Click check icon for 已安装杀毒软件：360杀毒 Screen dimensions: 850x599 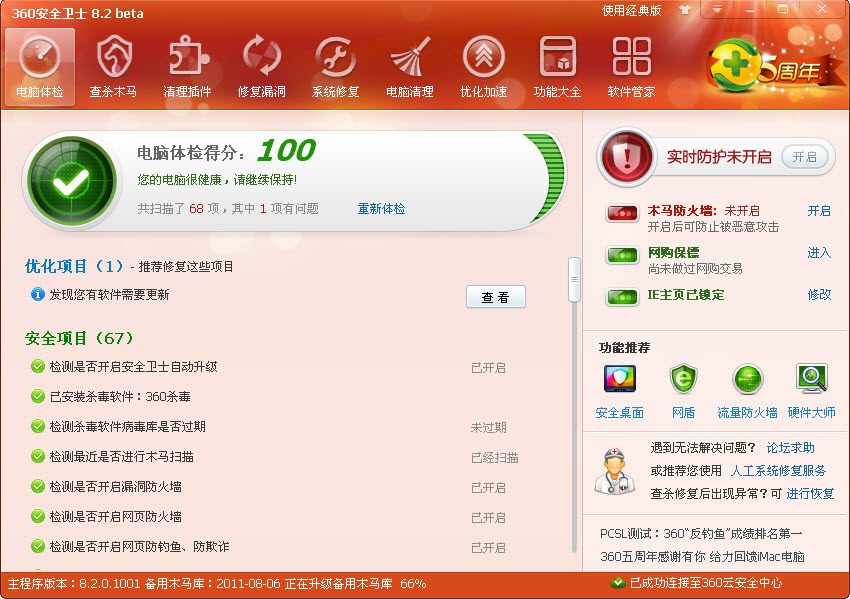(x=37, y=396)
